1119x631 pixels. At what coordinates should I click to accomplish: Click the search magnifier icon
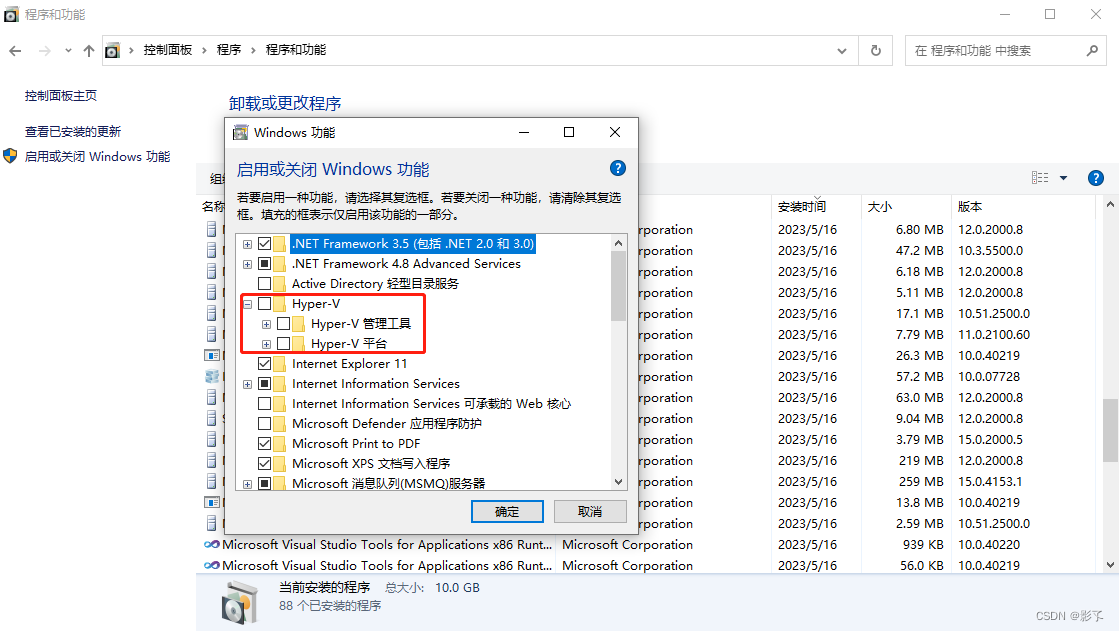pyautogui.click(x=1092, y=51)
